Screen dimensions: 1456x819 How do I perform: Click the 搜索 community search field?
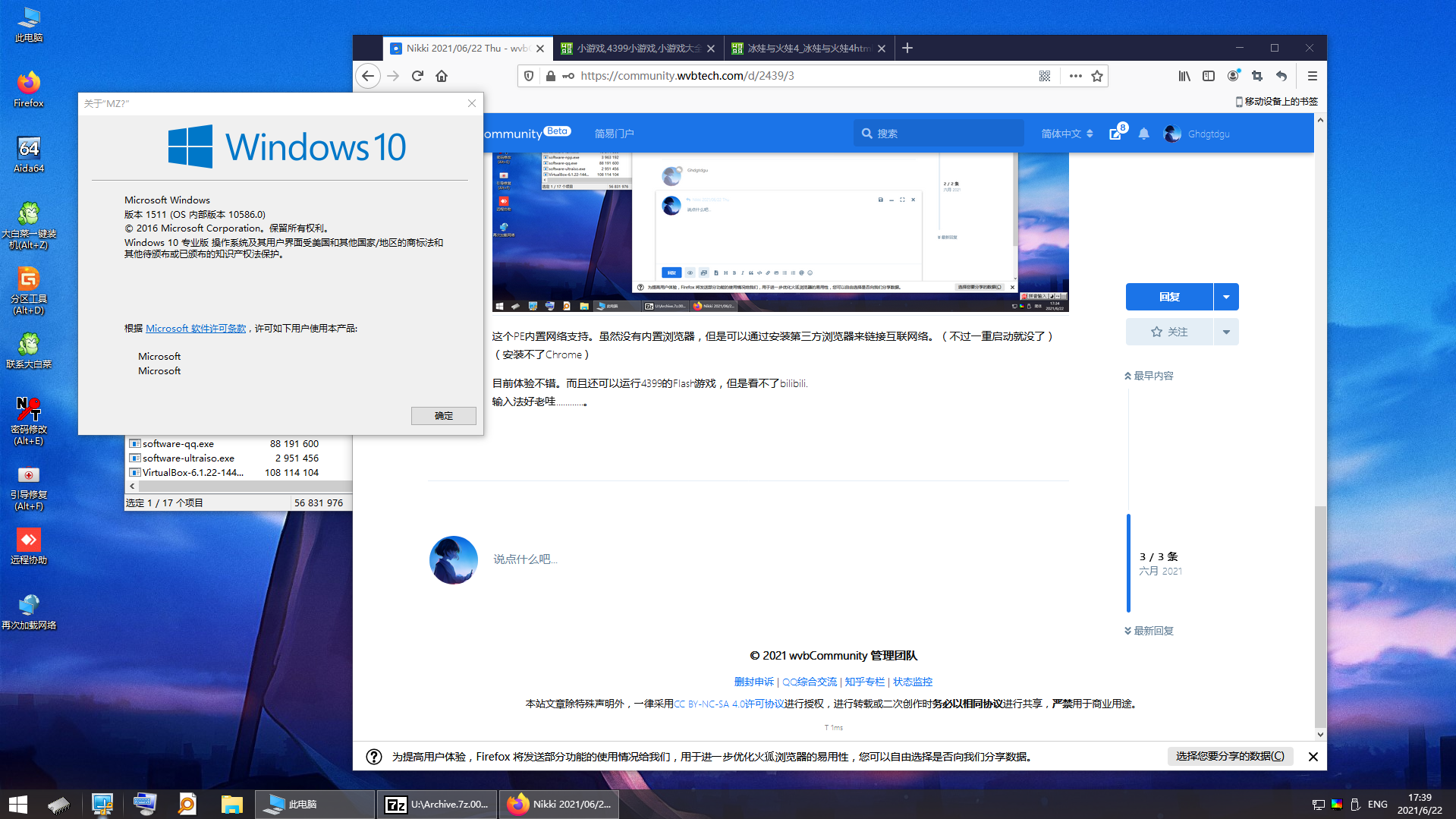939,134
